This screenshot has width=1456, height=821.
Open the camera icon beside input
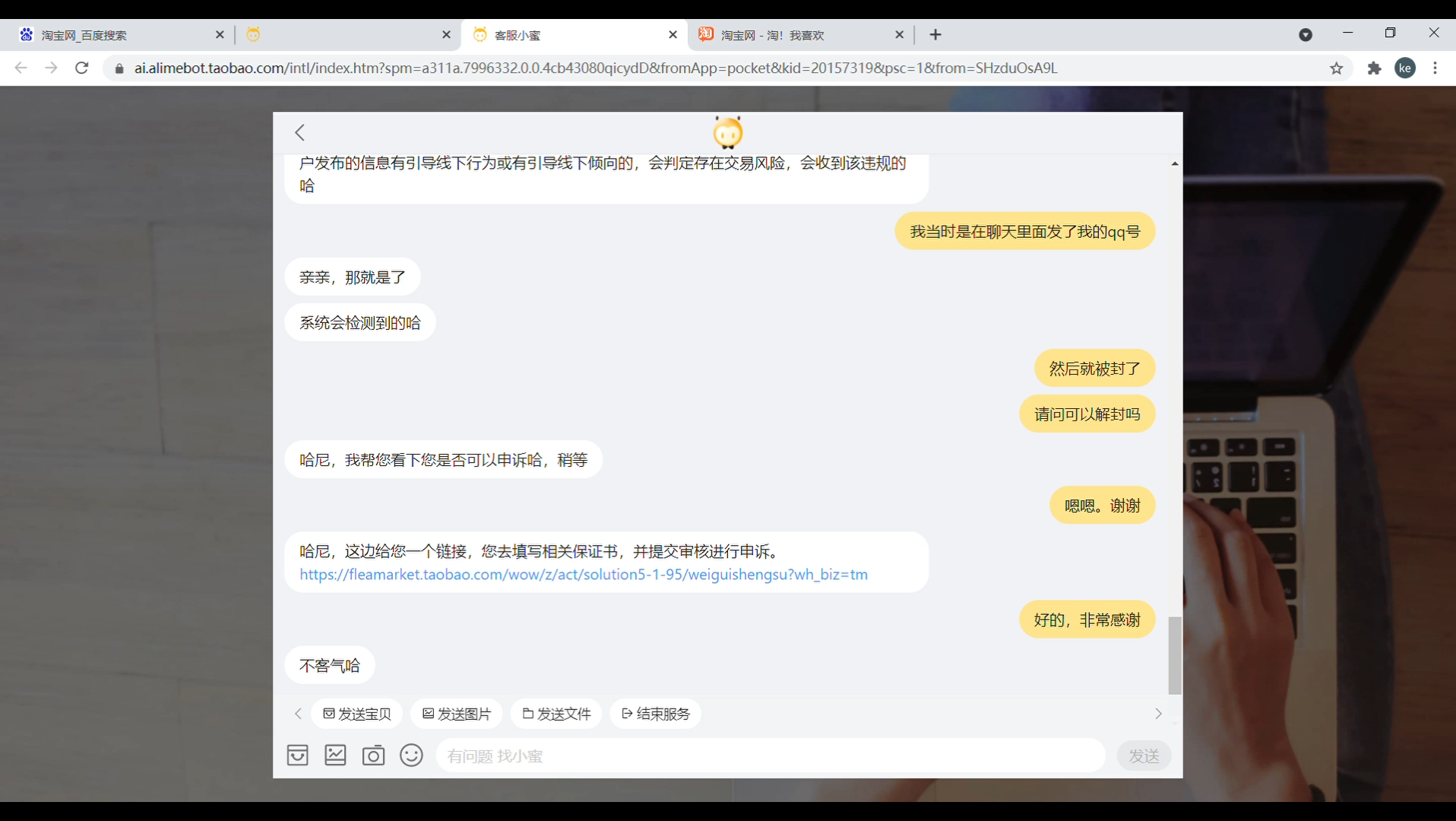click(373, 755)
